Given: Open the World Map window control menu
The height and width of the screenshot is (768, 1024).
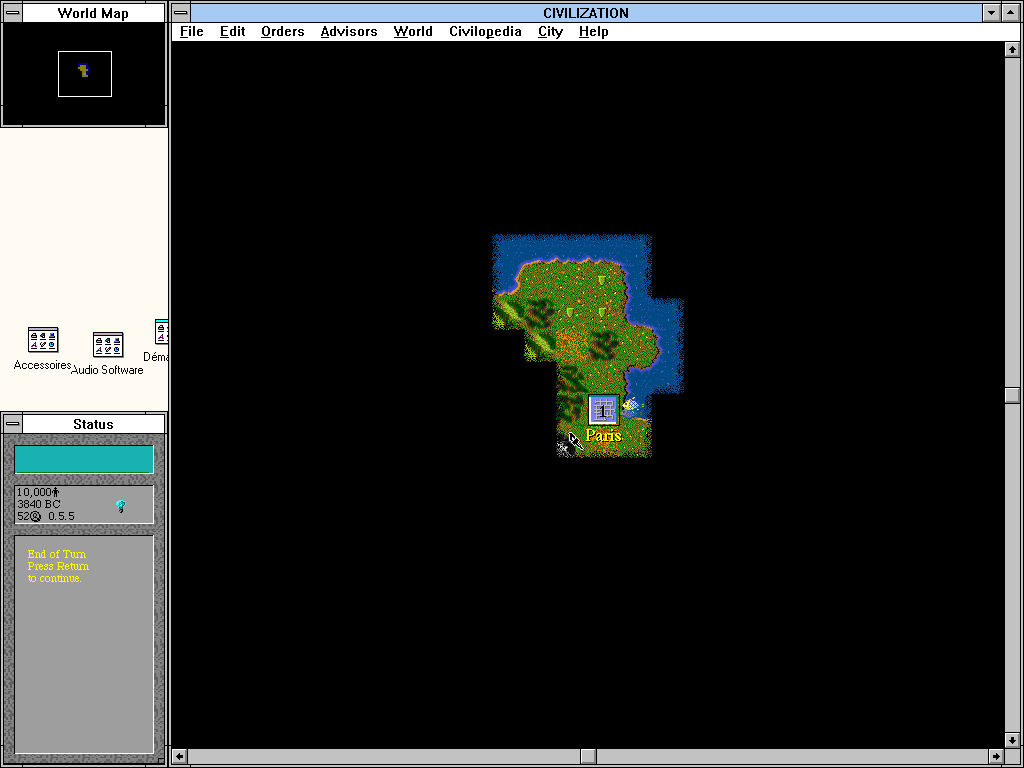Looking at the screenshot, I should pyautogui.click(x=12, y=13).
